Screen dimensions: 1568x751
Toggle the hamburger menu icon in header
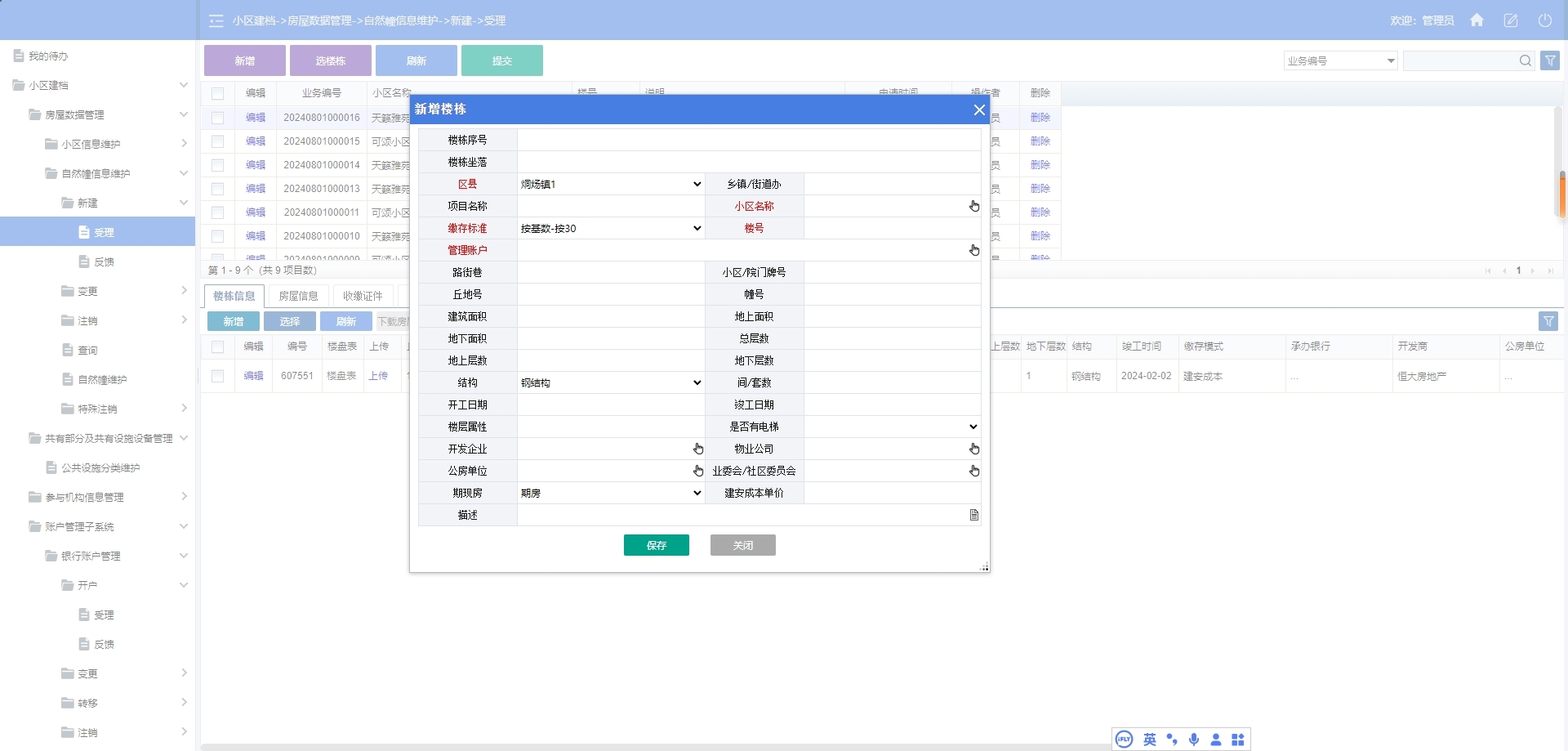[x=216, y=20]
